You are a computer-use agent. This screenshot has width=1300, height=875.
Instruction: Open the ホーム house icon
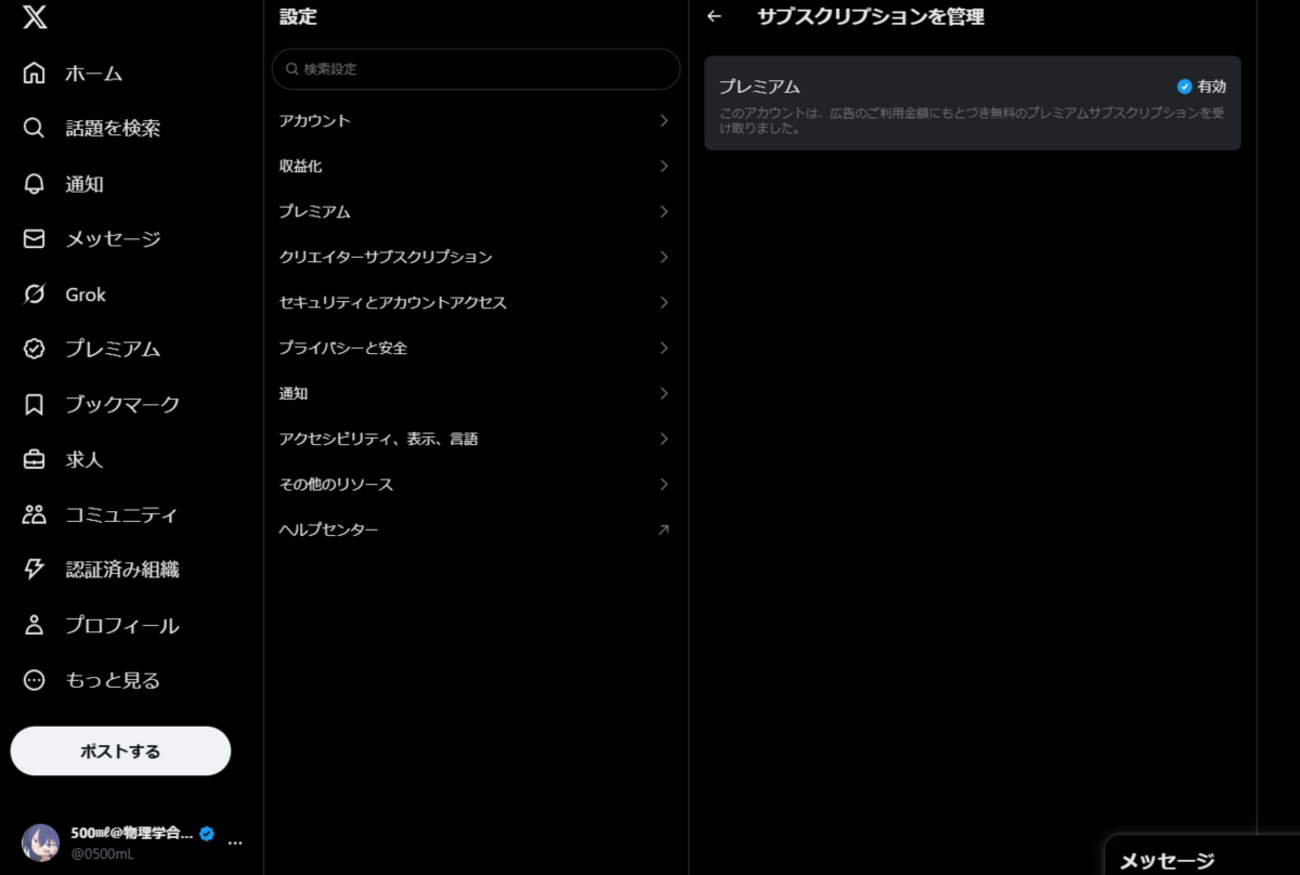(34, 73)
